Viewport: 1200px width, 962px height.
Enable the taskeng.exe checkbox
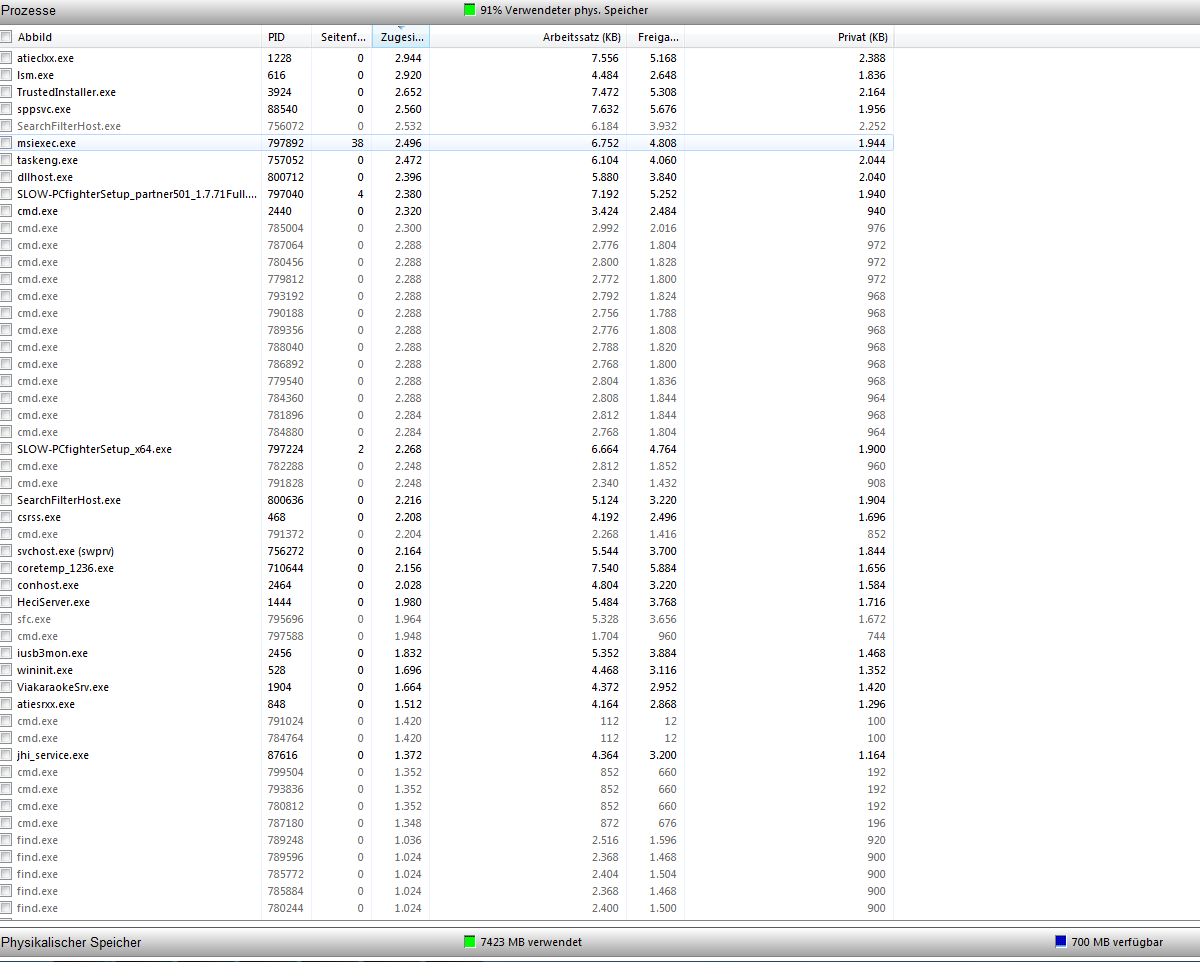coord(6,160)
